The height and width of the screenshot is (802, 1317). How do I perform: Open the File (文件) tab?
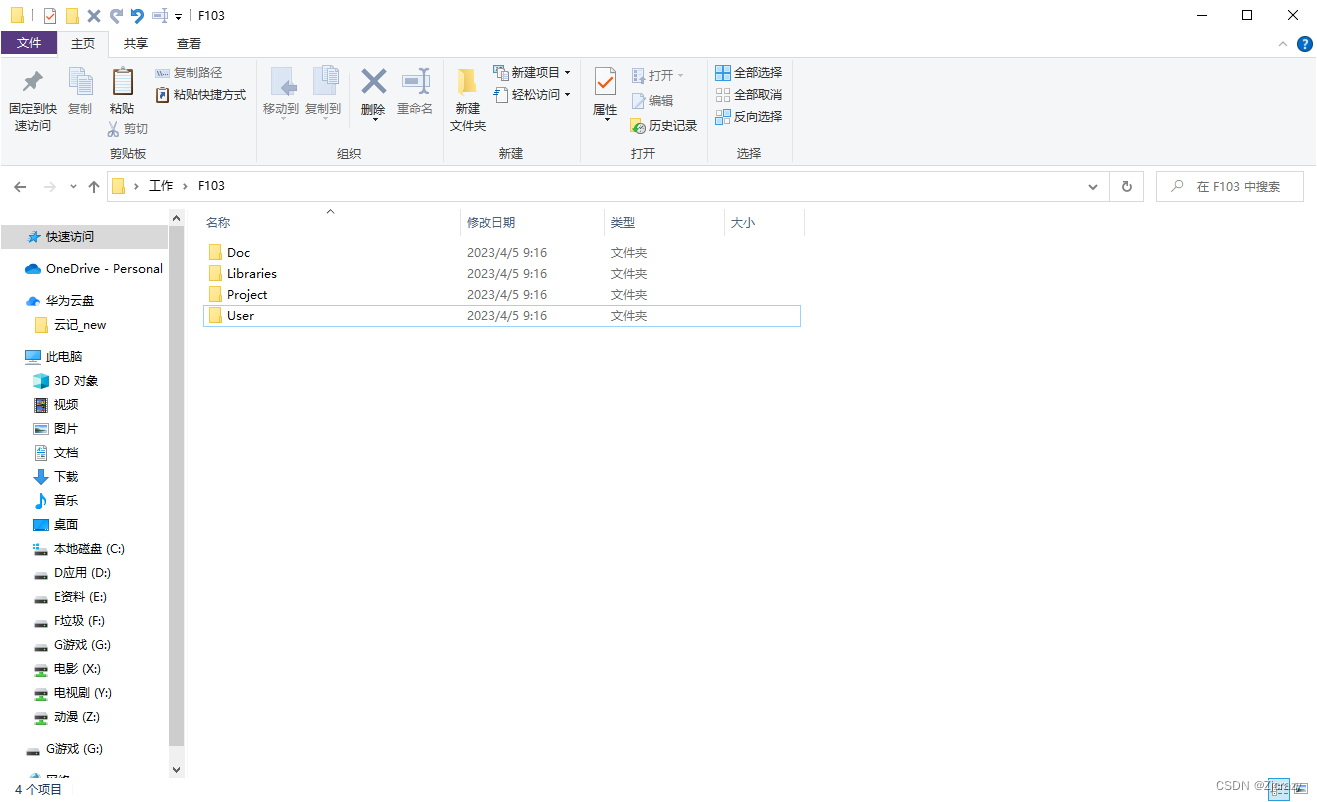tap(29, 43)
